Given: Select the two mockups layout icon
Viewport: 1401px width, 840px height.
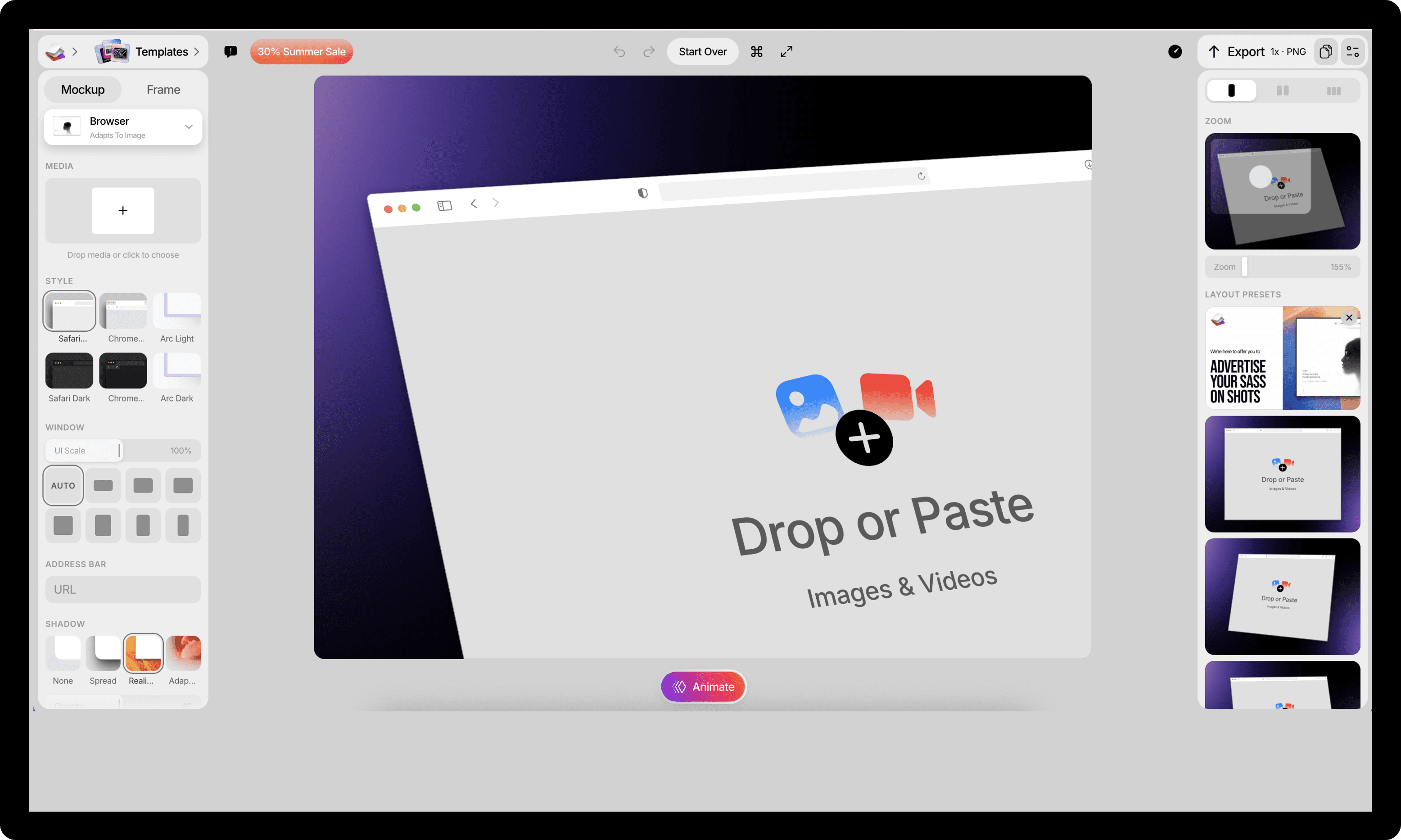Looking at the screenshot, I should [x=1282, y=90].
